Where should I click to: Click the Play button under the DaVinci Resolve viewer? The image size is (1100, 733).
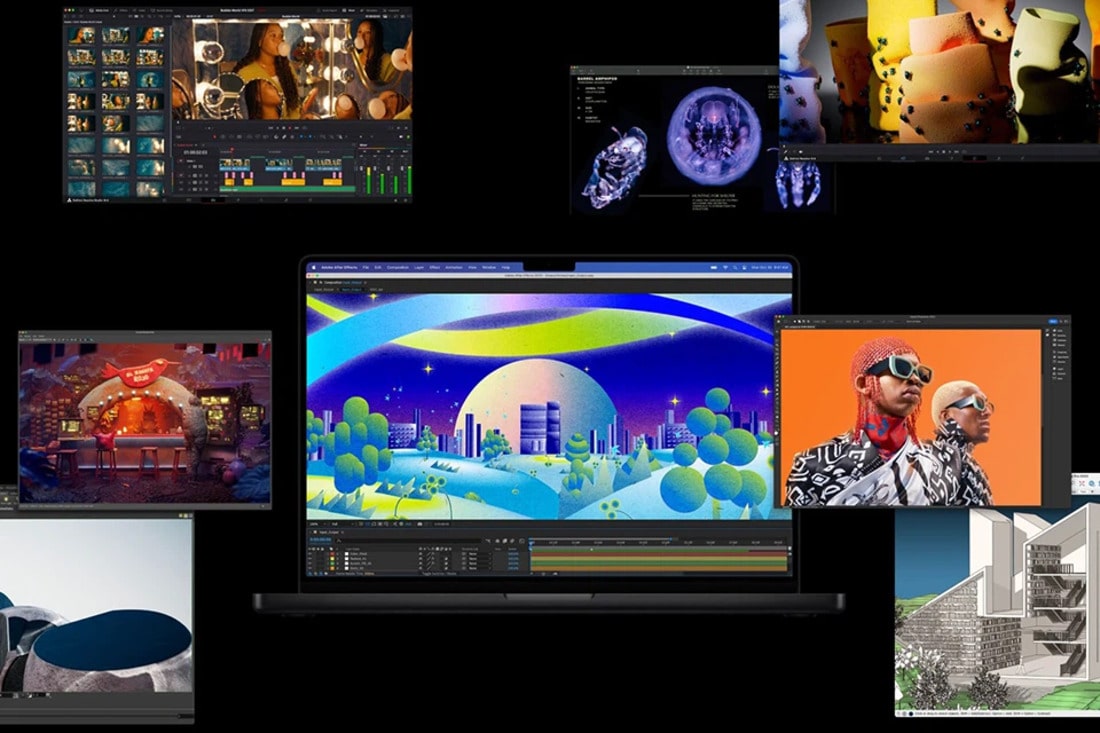coord(284,128)
